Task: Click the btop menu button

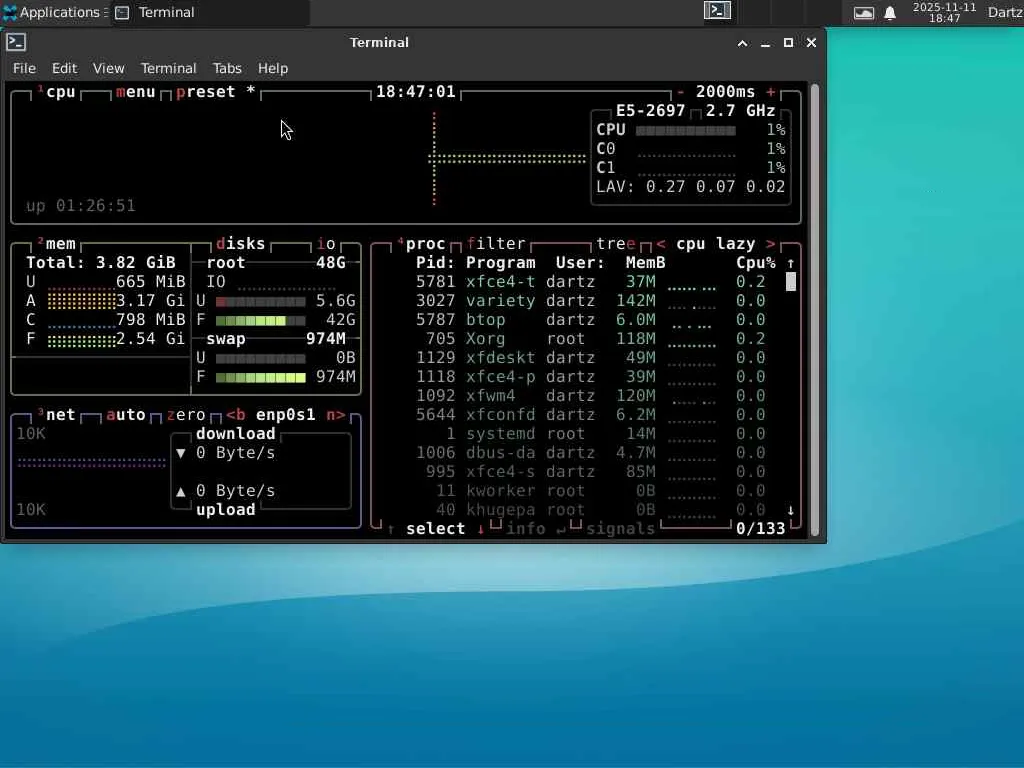Action: (x=136, y=92)
